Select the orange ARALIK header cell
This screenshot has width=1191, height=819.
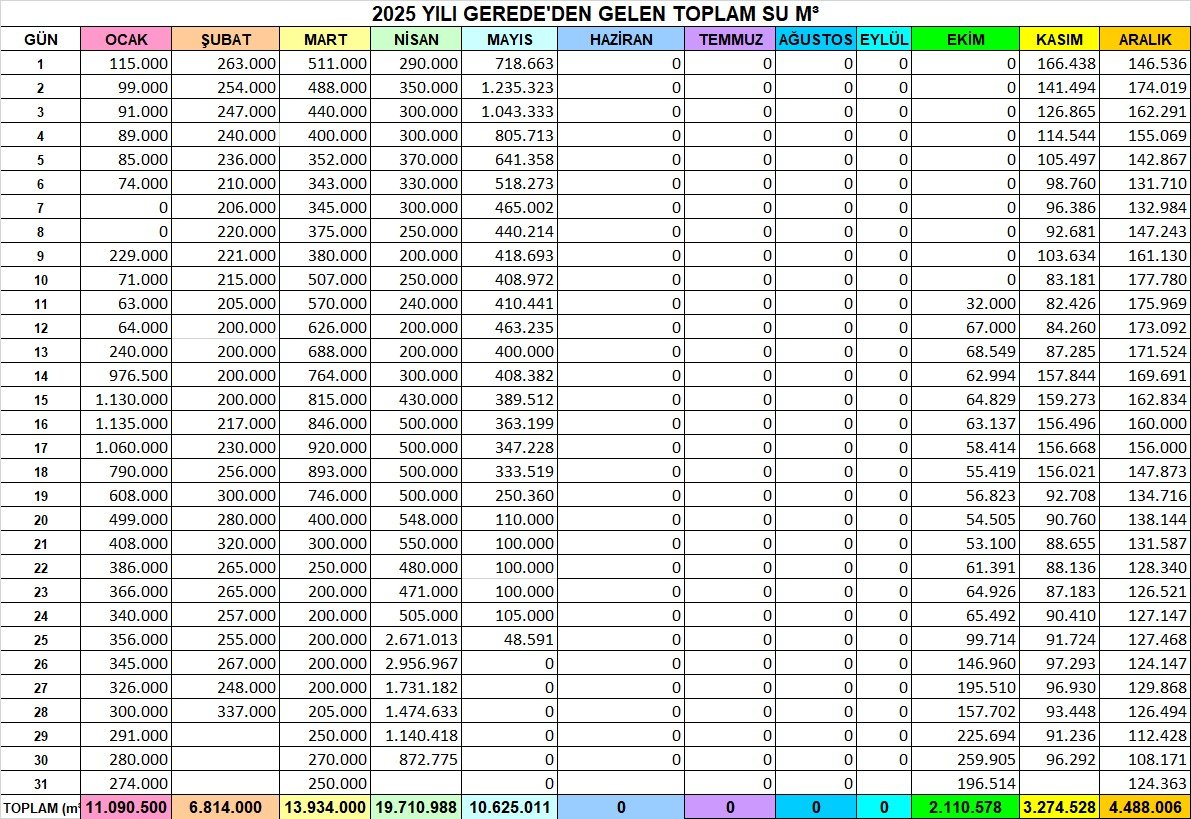[x=1145, y=40]
